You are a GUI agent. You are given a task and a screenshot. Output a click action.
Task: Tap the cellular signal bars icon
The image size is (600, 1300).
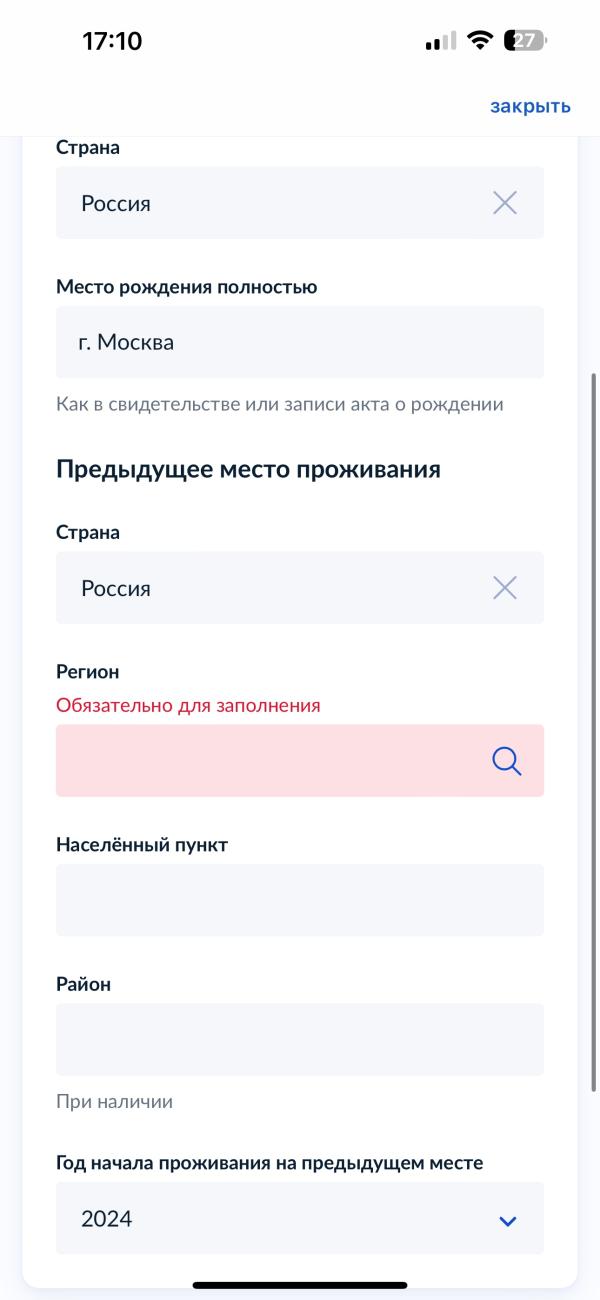[440, 42]
